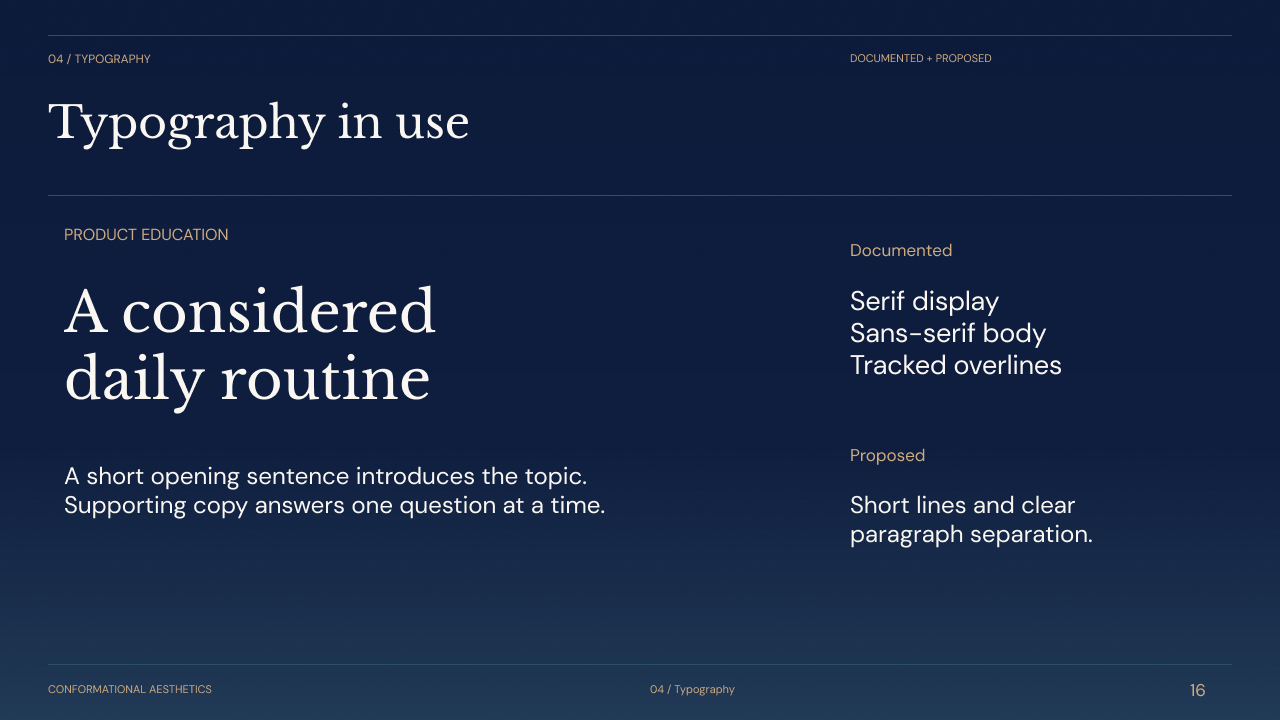The image size is (1280, 720).
Task: Click the 'Documented' subheading
Action: tap(901, 250)
